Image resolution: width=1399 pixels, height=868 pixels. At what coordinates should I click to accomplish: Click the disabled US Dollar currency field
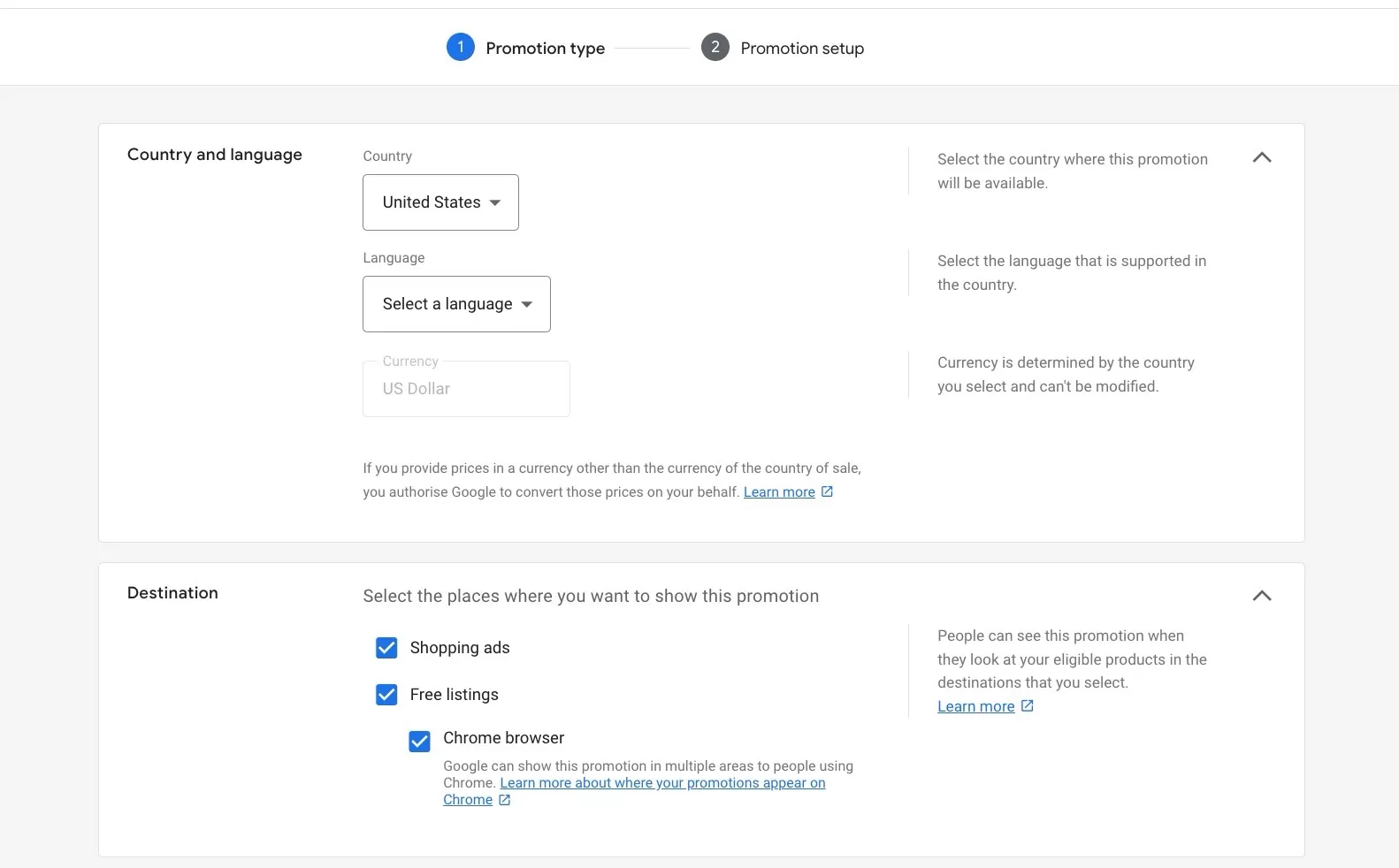pos(466,389)
